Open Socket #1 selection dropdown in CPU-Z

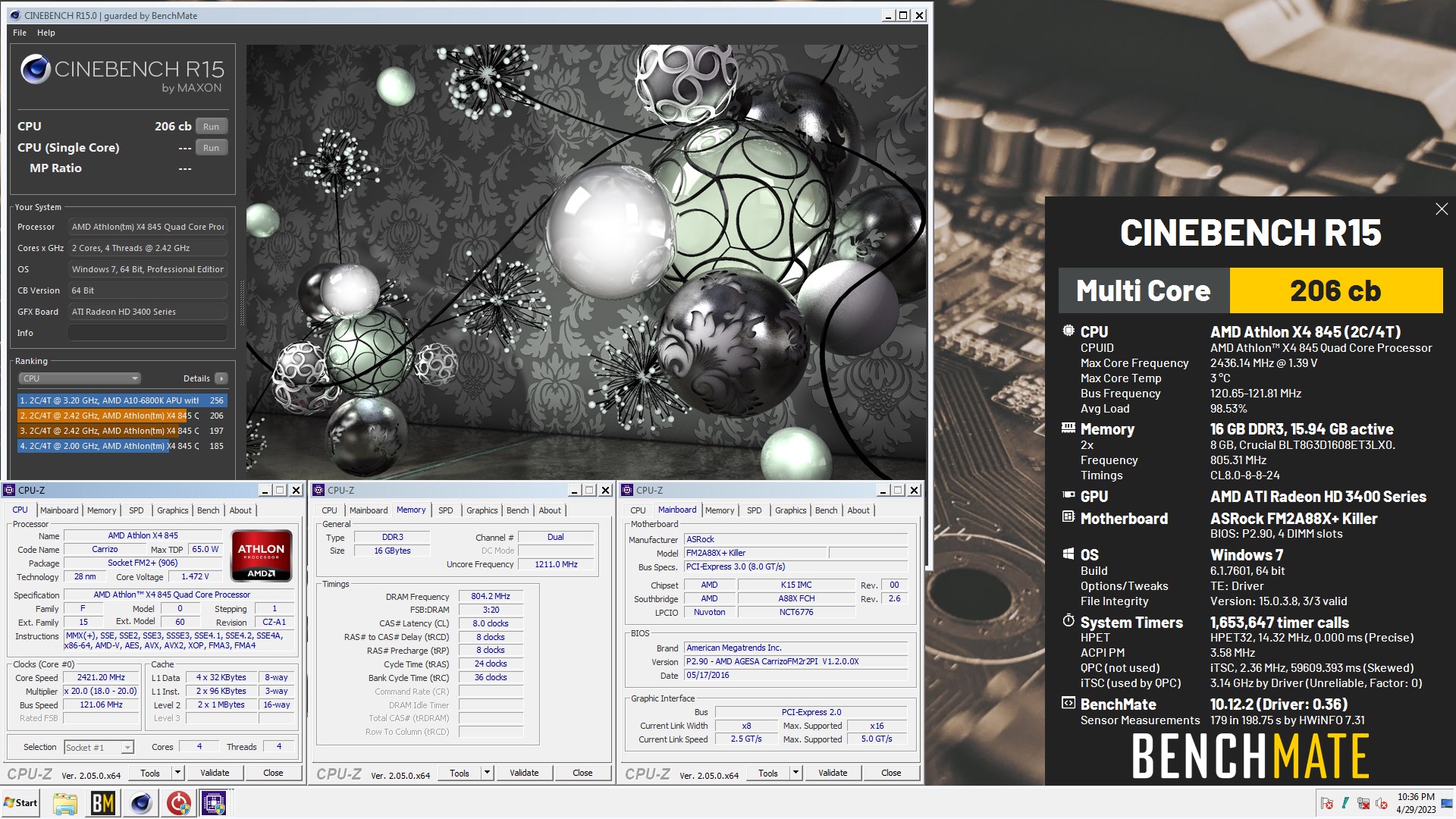(99, 748)
